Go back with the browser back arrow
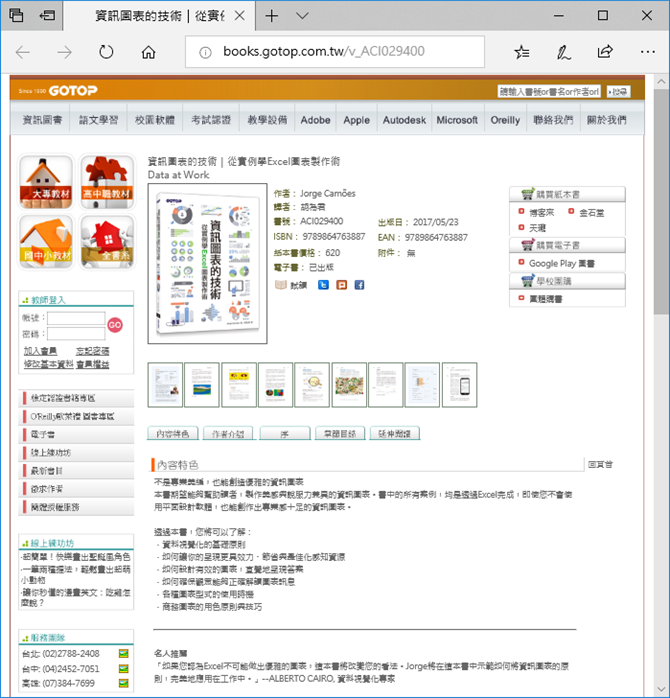The width and height of the screenshot is (670, 698). (x=23, y=53)
